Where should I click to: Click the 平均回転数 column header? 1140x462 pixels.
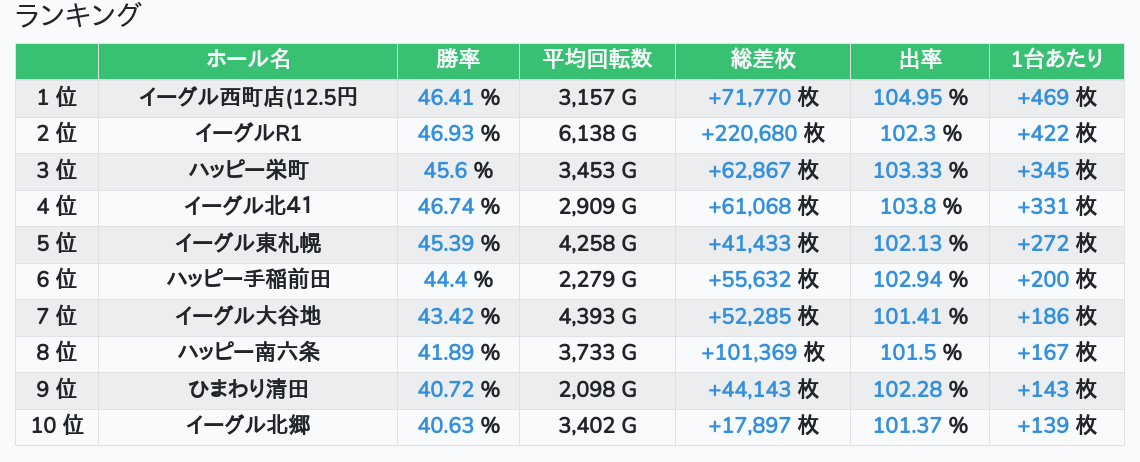(x=597, y=60)
